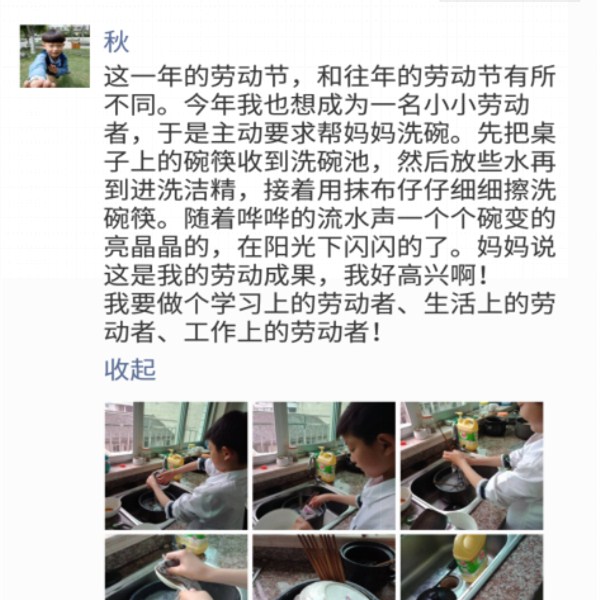600x600 pixels.
Task: Click the gray bar at the top edge
Action: 510,1
